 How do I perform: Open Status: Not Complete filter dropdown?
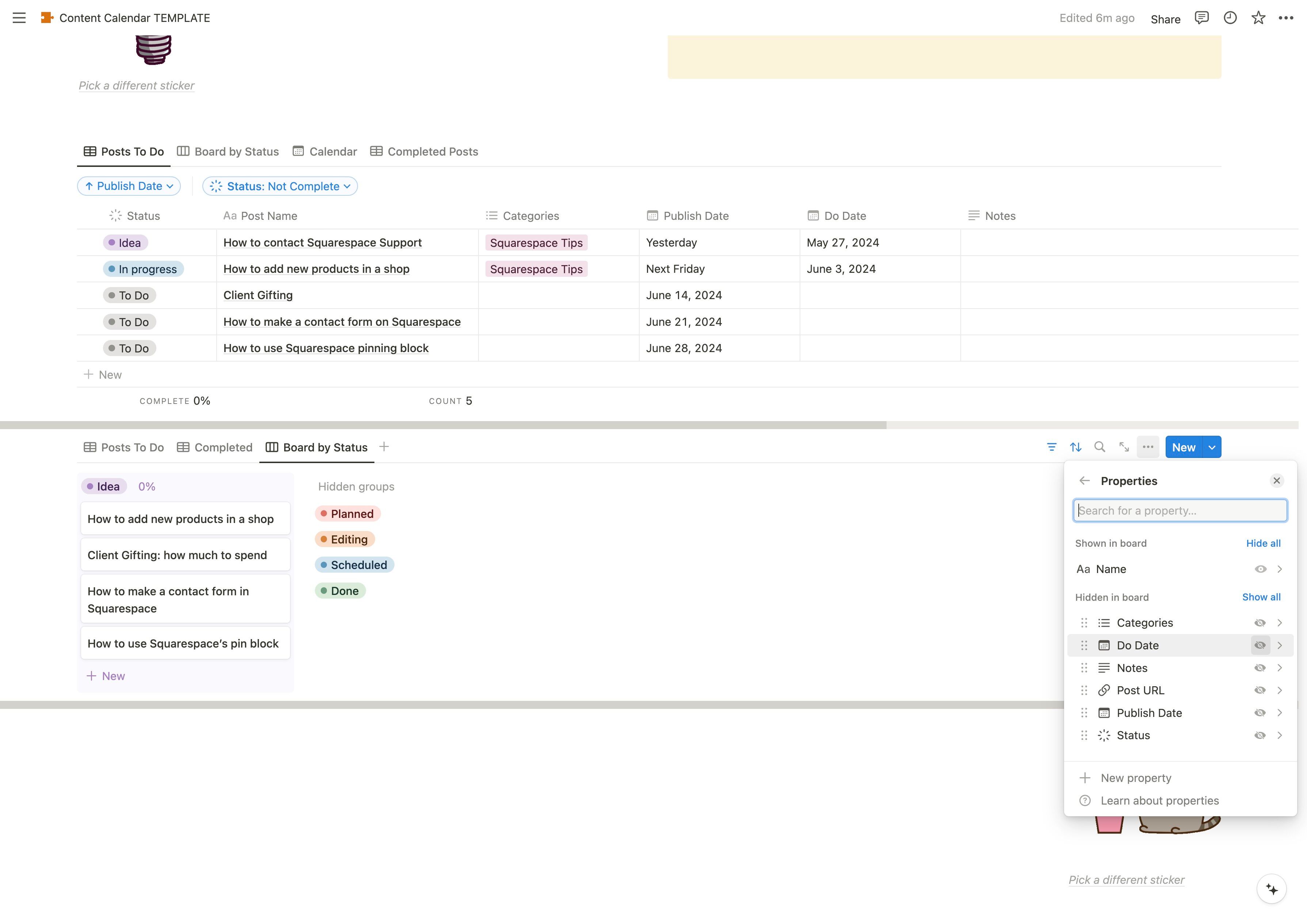[x=280, y=186]
